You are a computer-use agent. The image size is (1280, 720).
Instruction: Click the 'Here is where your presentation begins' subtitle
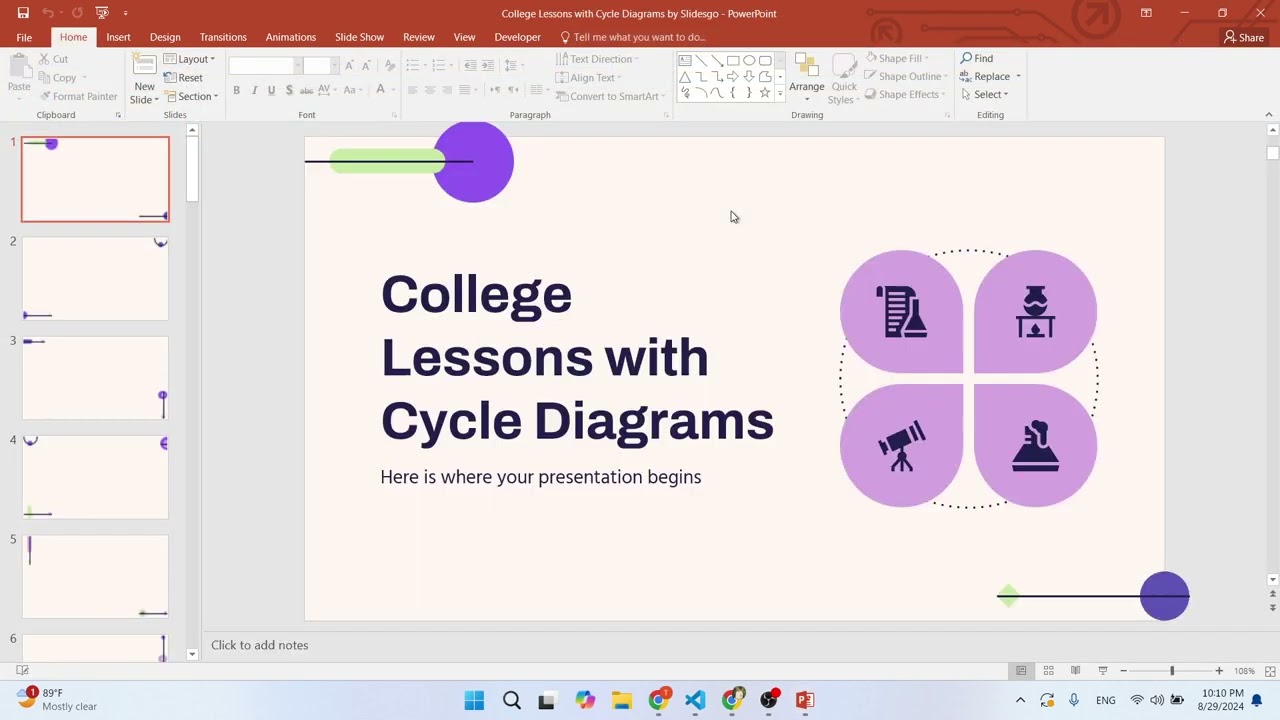(x=541, y=477)
